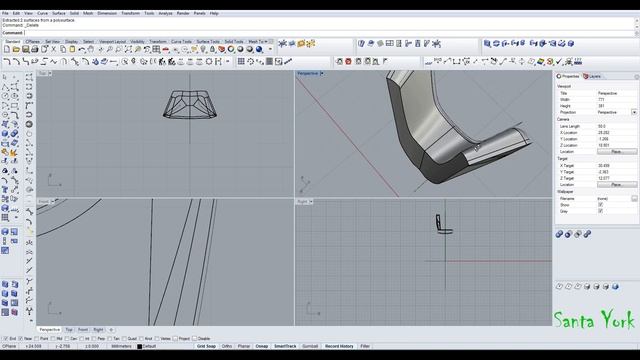Expand the Standard toolbar overflow arrow after Render
This screenshot has height=360, width=640.
(x=270, y=49)
